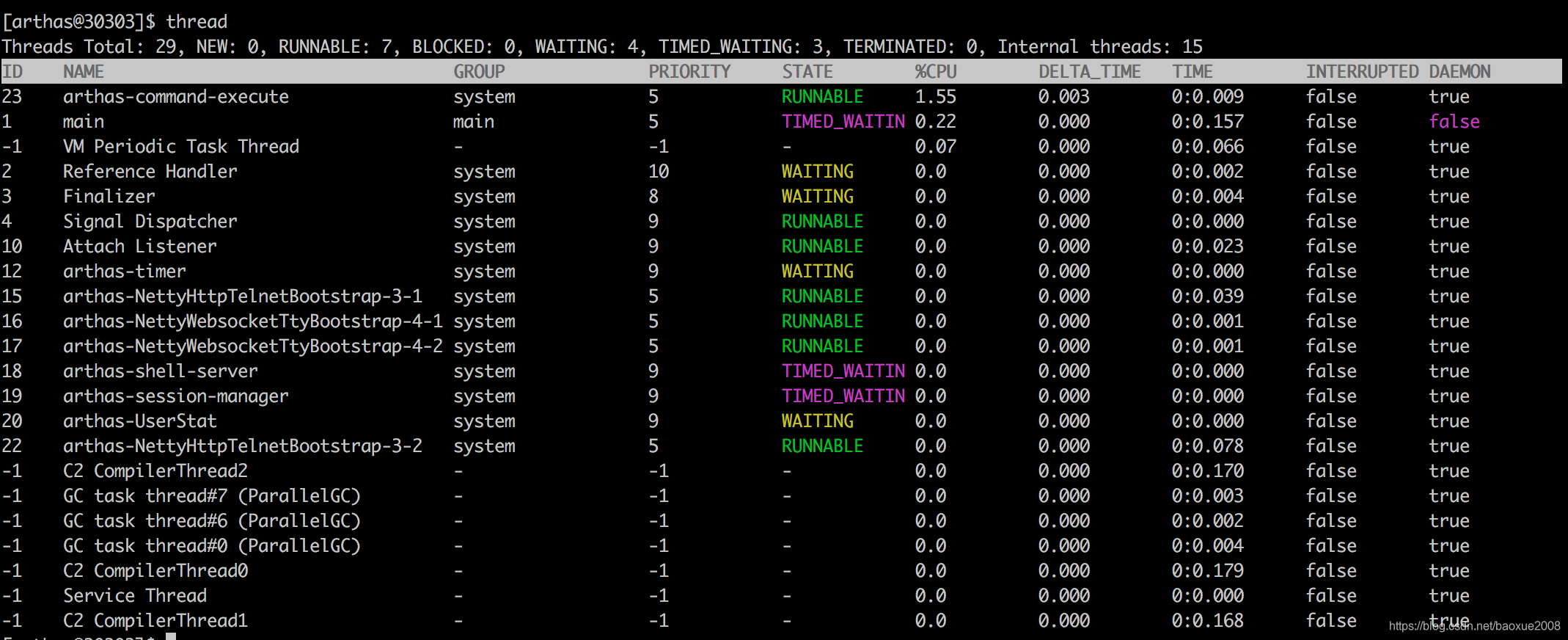Select 'Attach Listener' thread name
This screenshot has width=1568, height=640.
tap(140, 246)
